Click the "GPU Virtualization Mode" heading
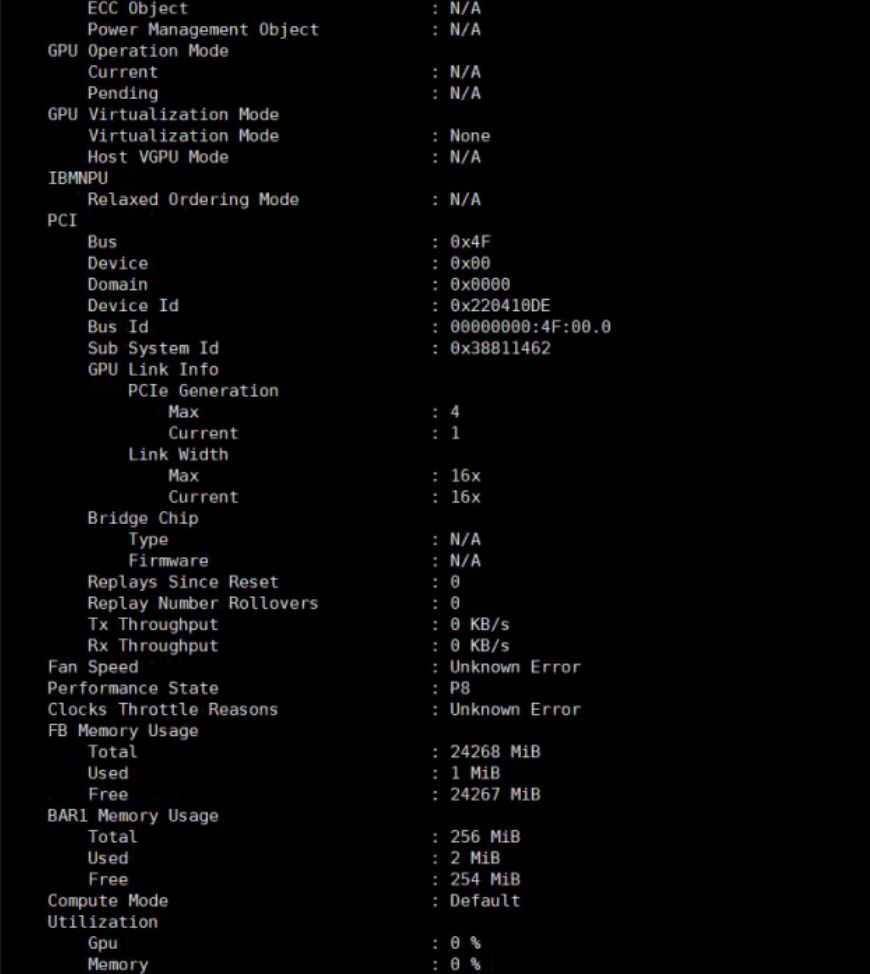The image size is (870, 974). [163, 114]
